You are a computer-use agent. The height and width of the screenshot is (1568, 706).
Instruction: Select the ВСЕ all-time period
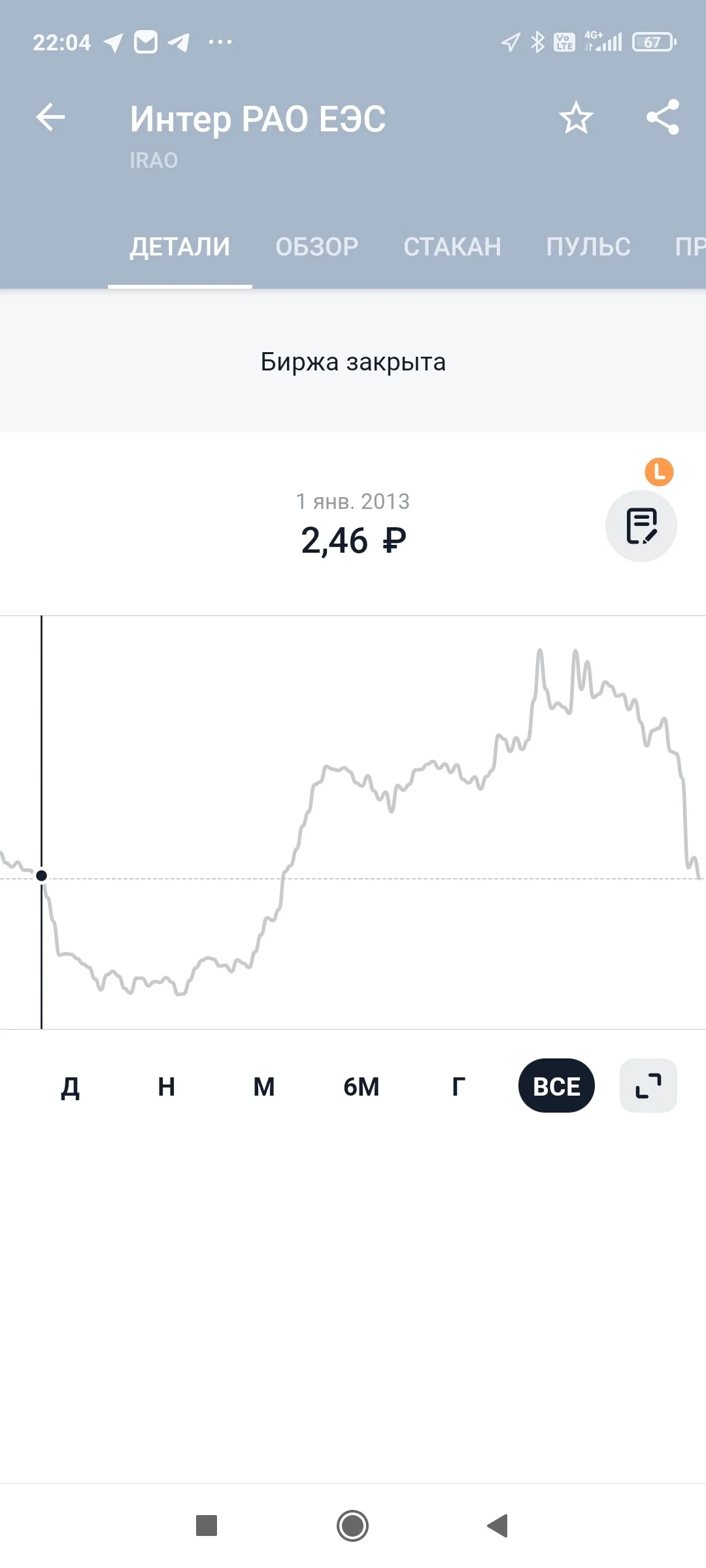click(556, 1086)
